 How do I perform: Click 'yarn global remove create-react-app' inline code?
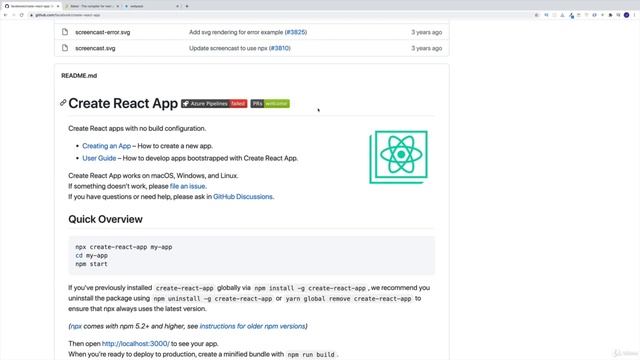[x=348, y=299]
